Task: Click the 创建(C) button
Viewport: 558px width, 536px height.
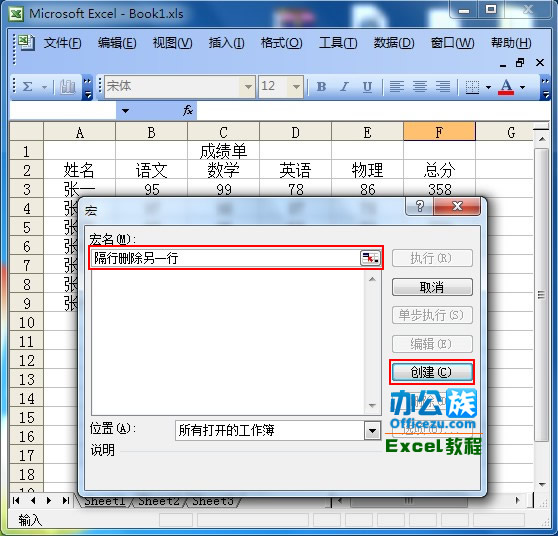Action: point(432,372)
